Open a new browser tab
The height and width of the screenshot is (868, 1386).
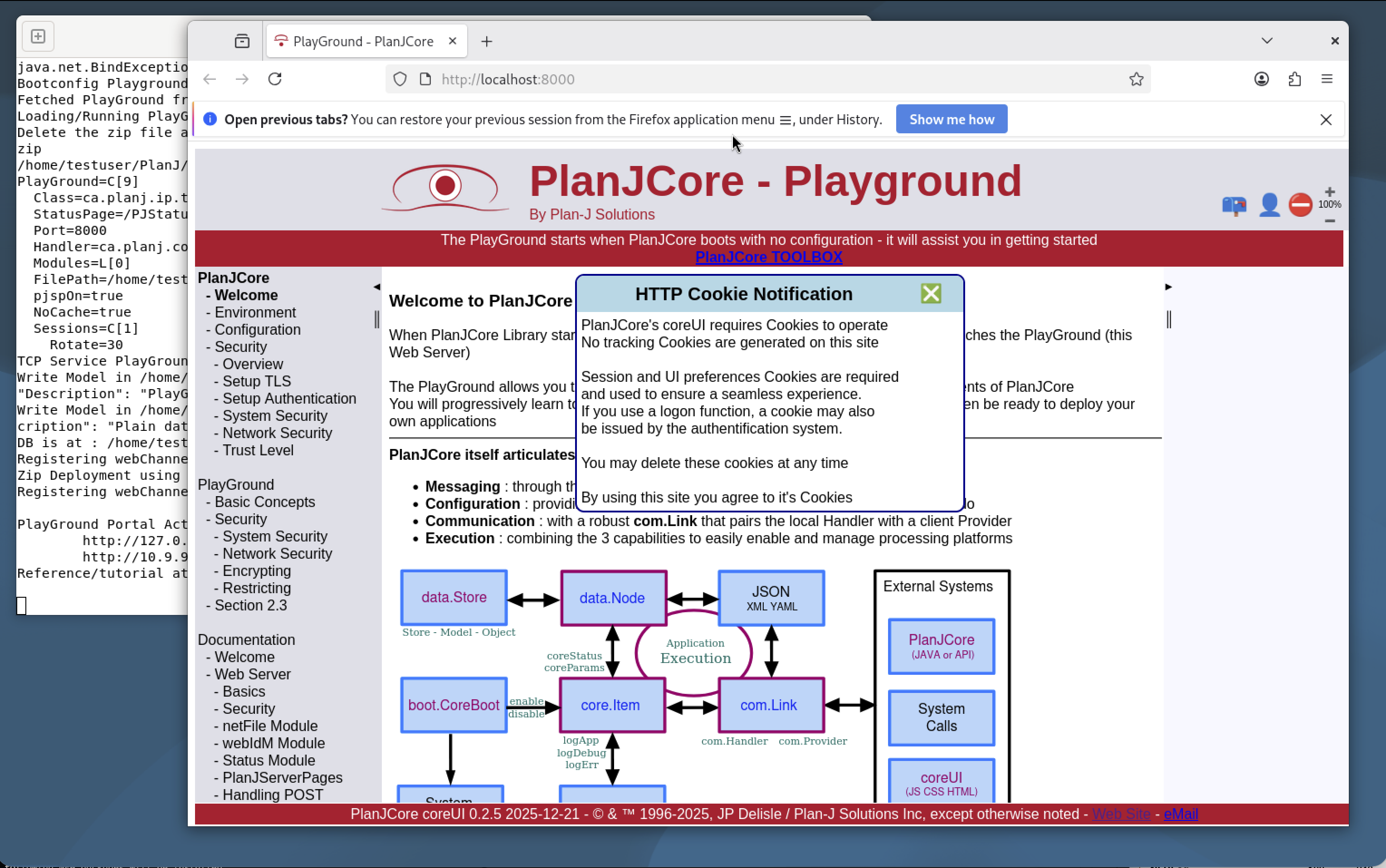click(486, 41)
